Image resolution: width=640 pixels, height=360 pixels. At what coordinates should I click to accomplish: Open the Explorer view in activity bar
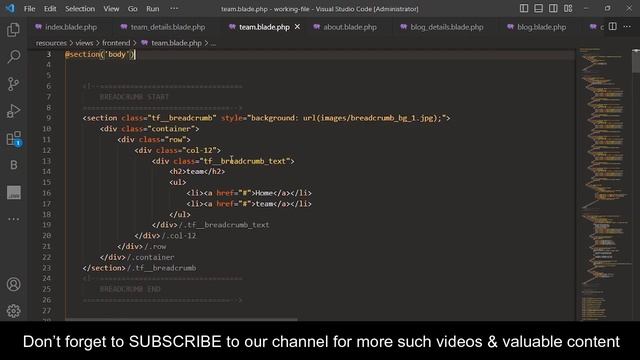tap(13, 29)
